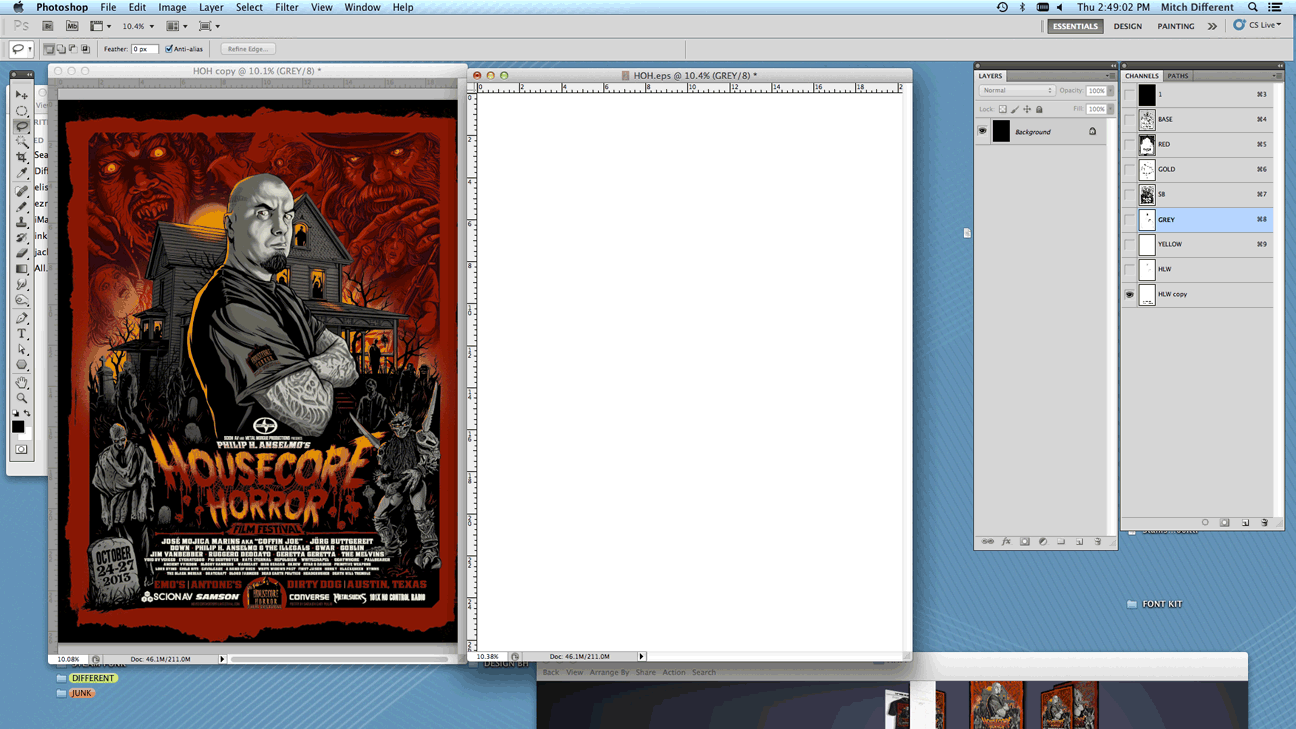Switch to the Design workspace
This screenshot has height=729, width=1296.
point(1127,26)
